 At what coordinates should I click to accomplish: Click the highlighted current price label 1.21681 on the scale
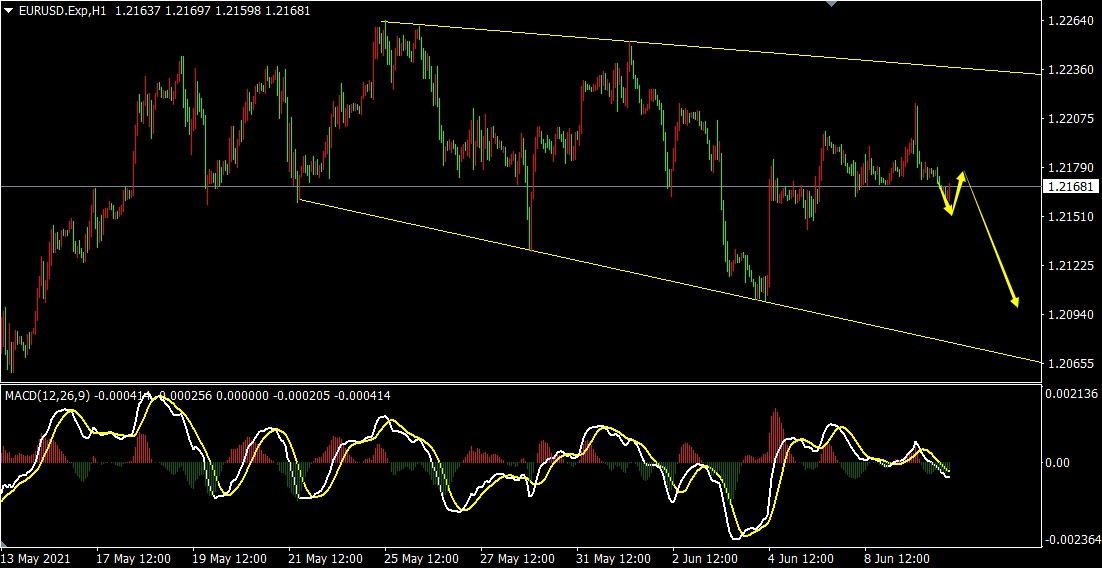(x=1070, y=186)
